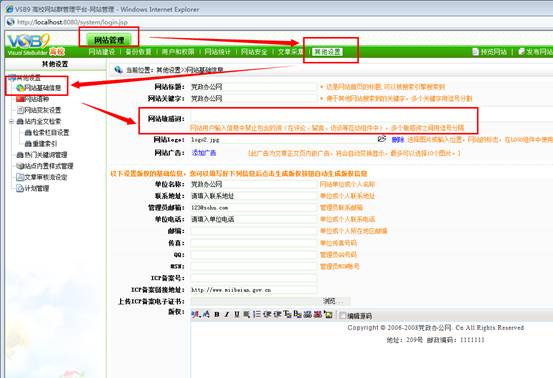The height and width of the screenshot is (378, 553).
Task: Click the Bold icon in copyright editor
Action: coord(217,314)
